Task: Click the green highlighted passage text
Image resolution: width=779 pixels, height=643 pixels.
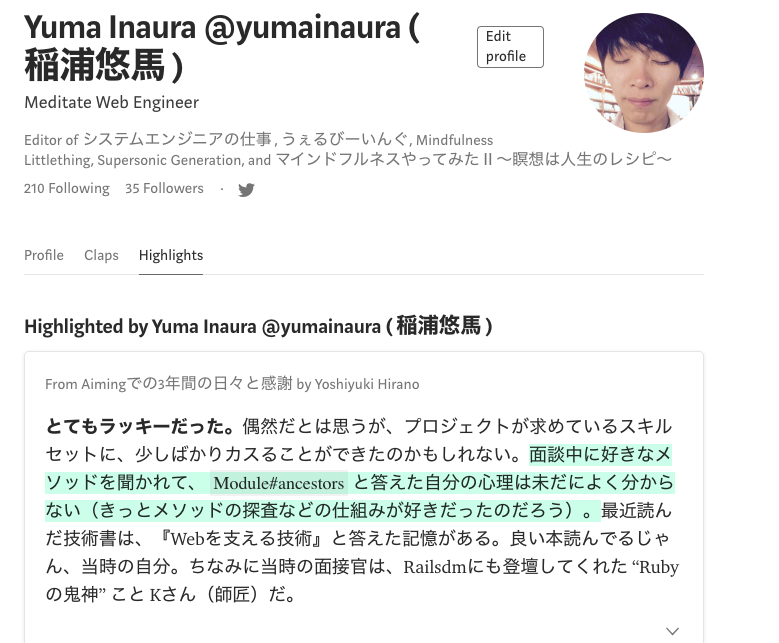Action: [x=359, y=482]
